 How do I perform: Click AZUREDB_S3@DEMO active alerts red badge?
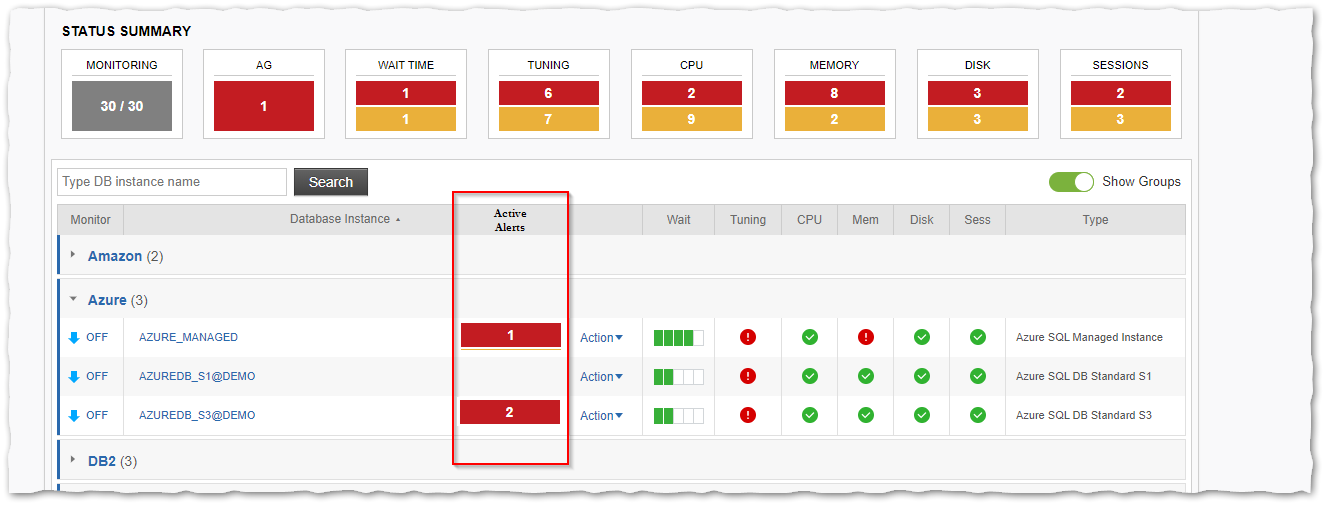(x=510, y=412)
